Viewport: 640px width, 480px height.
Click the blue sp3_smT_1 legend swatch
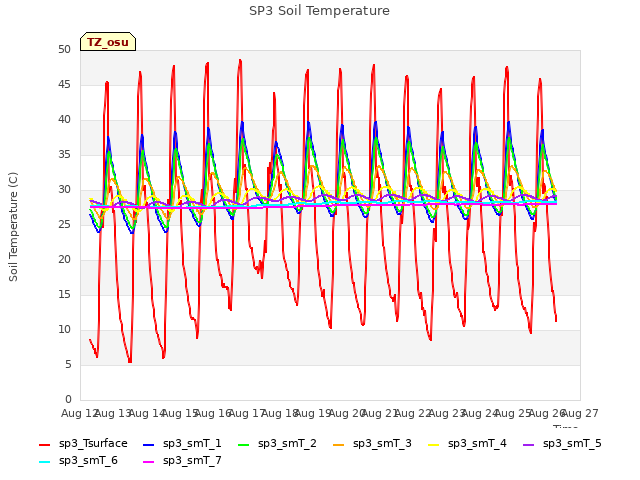click(x=149, y=444)
